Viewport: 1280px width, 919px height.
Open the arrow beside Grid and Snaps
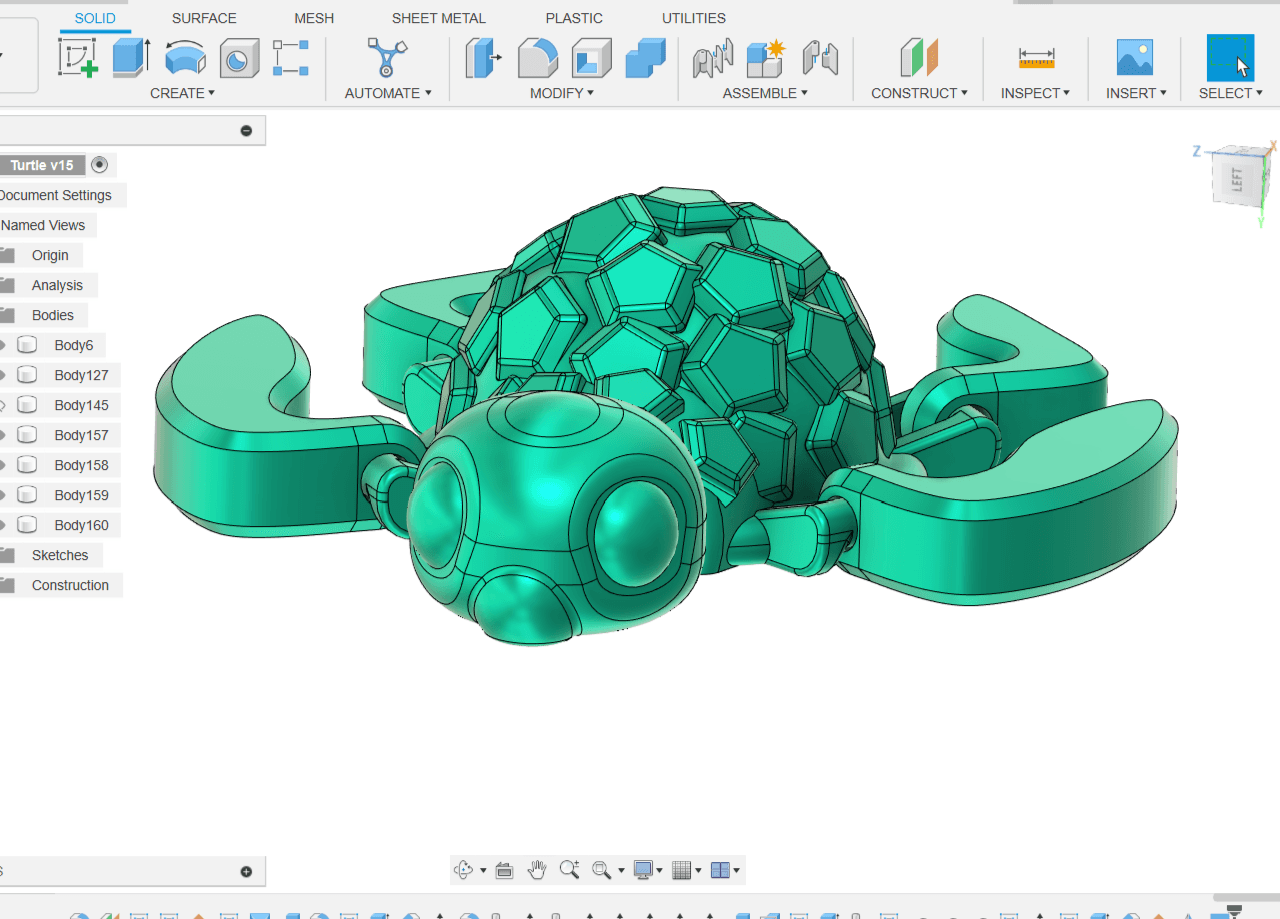click(698, 871)
